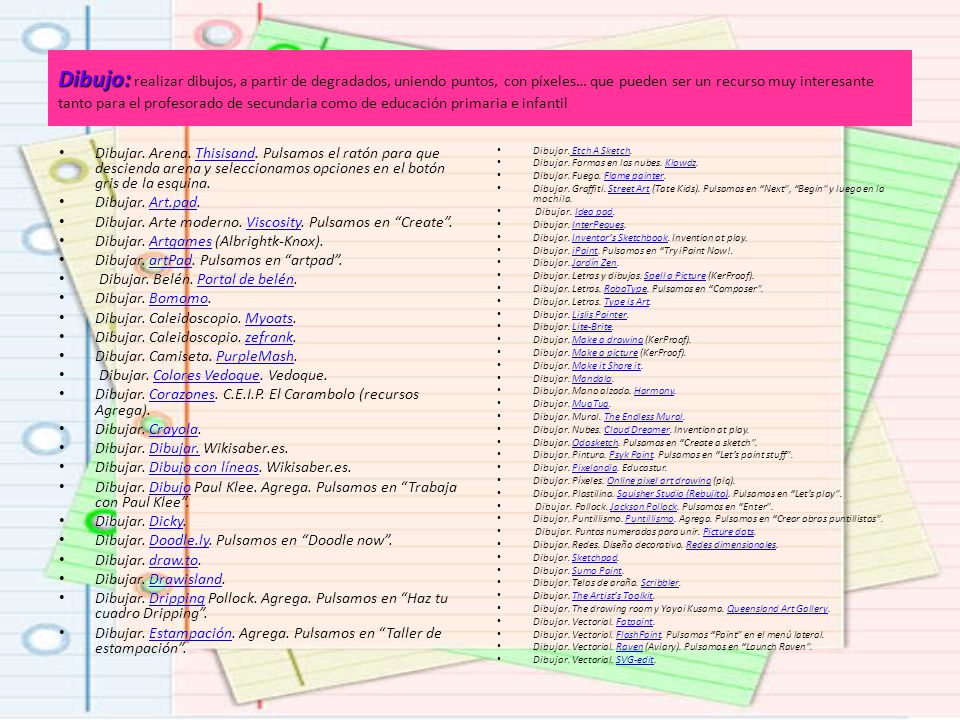Open the Dibujo link beside Paul Klee
Viewport: 960px width, 720px height.
(170, 487)
